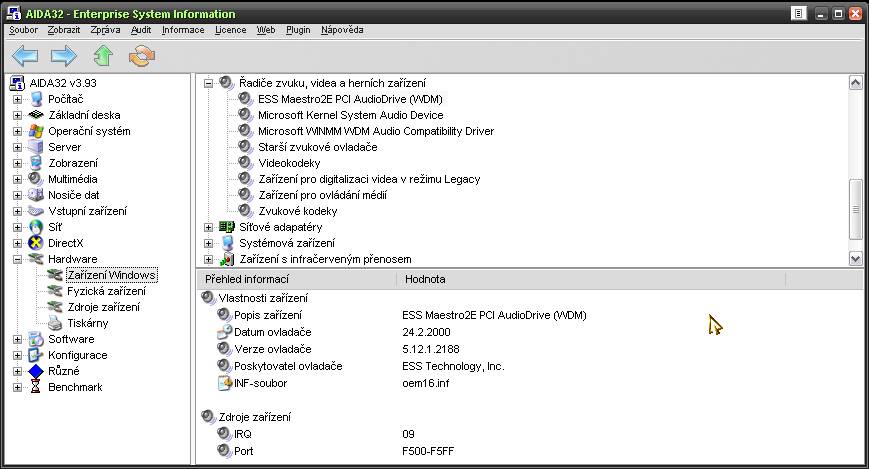Select the Základní deska motherboard icon
The height and width of the screenshot is (469, 869).
(x=36, y=115)
